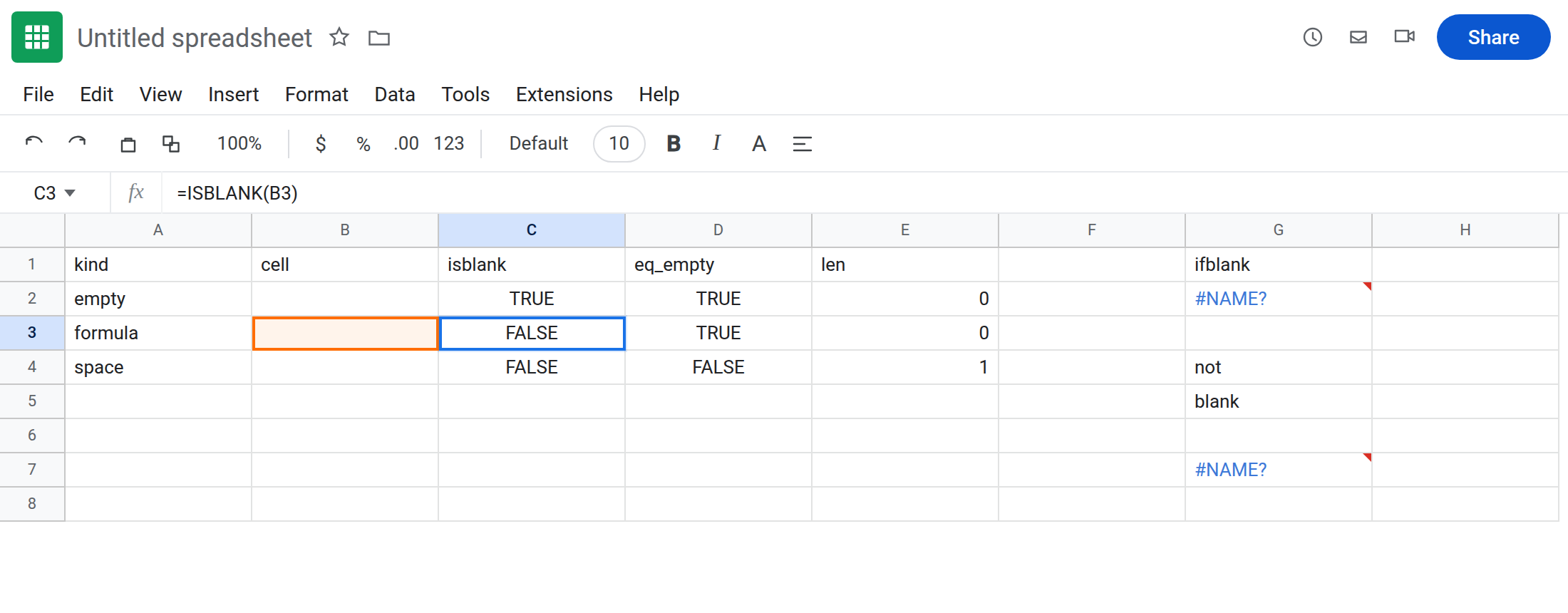Select column C header
Screen dimensions: 1568x613
coord(532,230)
